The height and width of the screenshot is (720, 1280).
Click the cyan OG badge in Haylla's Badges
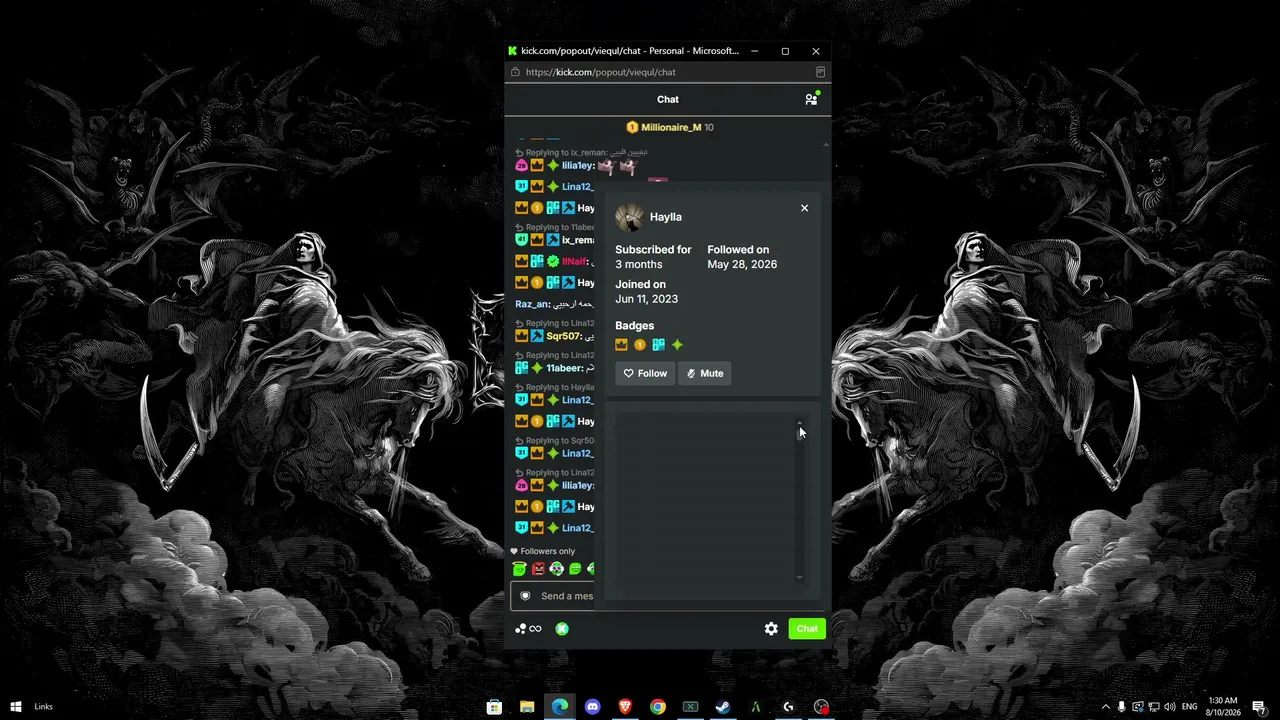[x=658, y=345]
